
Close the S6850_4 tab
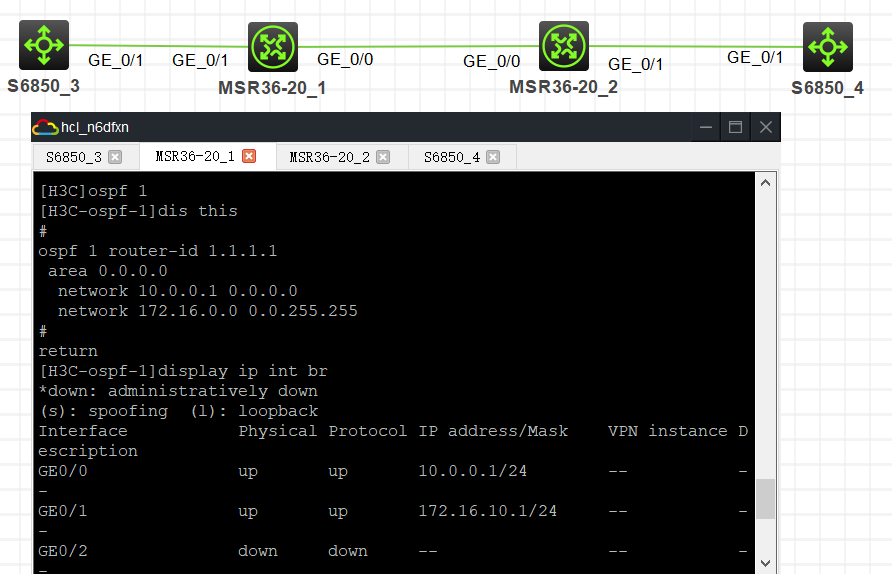click(493, 157)
